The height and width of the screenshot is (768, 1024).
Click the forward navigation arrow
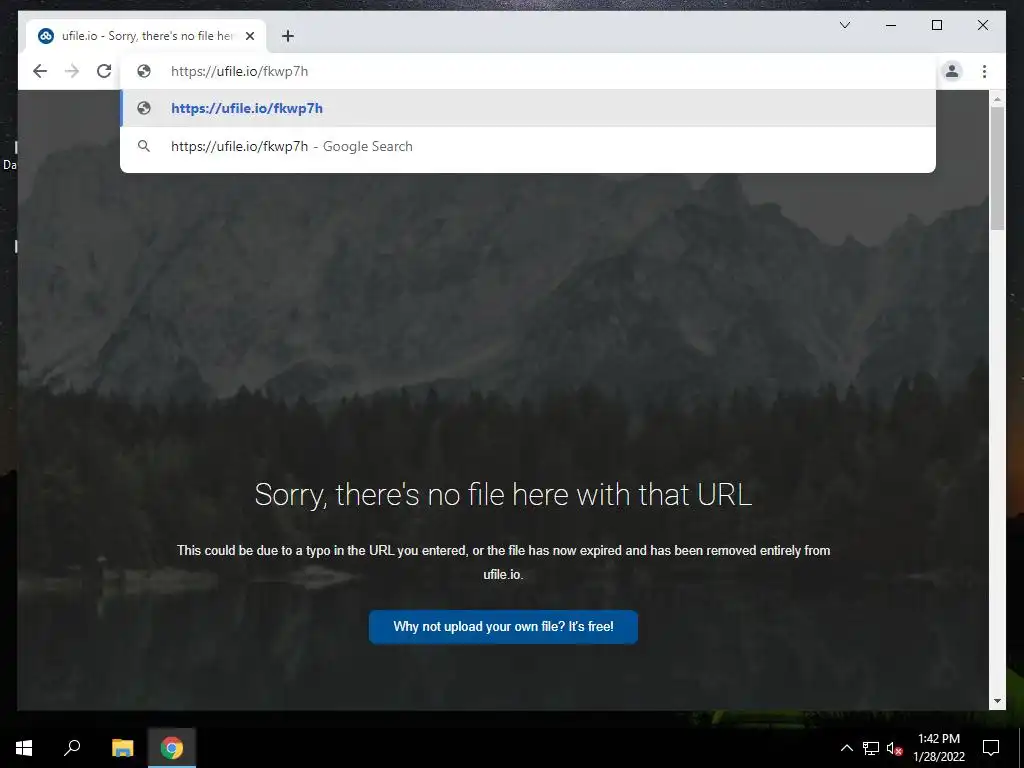click(72, 71)
